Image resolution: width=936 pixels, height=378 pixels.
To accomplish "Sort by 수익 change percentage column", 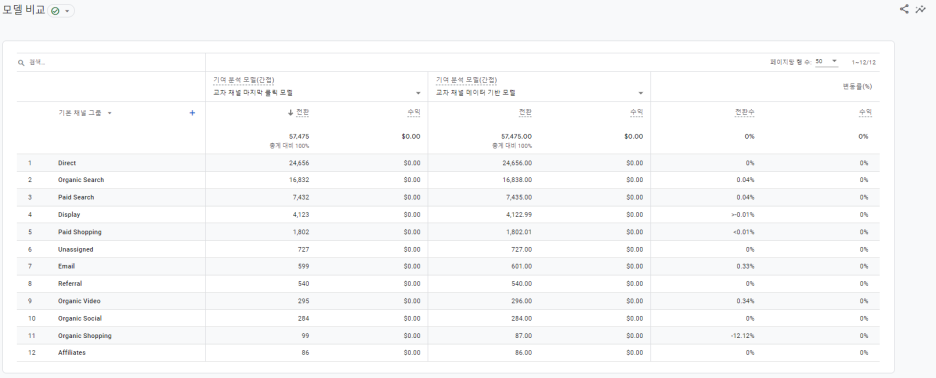I will 866,112.
